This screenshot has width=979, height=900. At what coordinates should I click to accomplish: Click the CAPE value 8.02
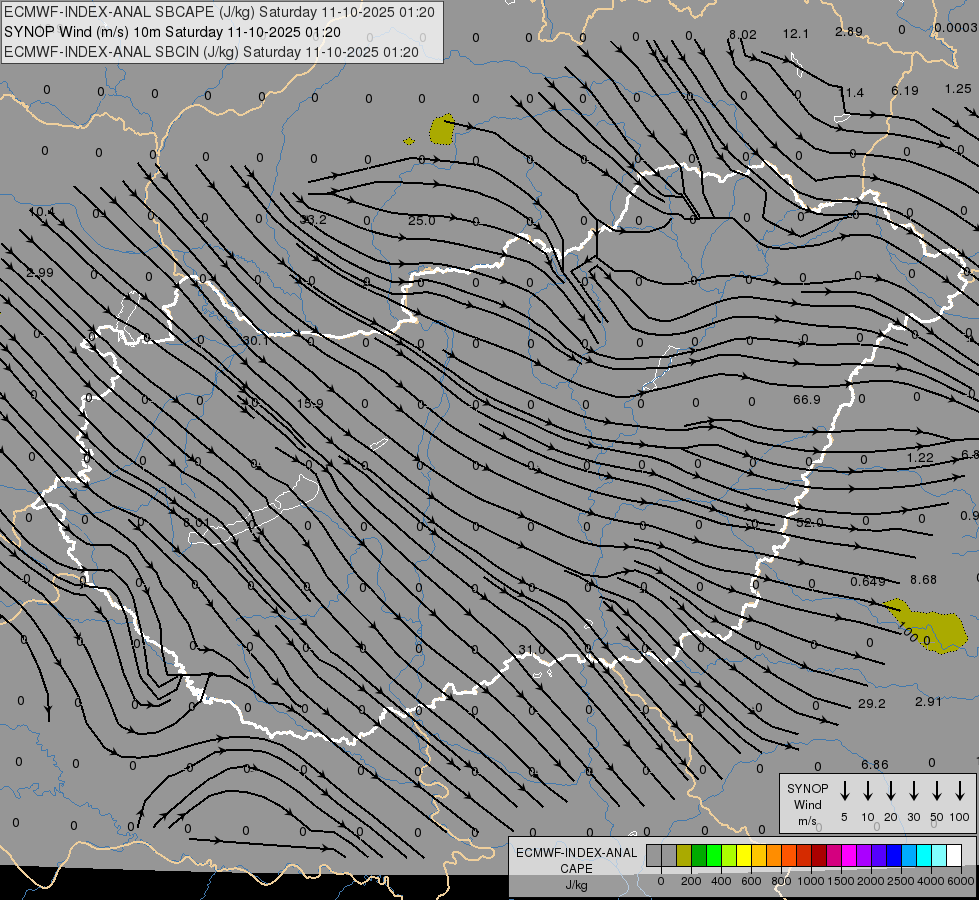coord(743,35)
